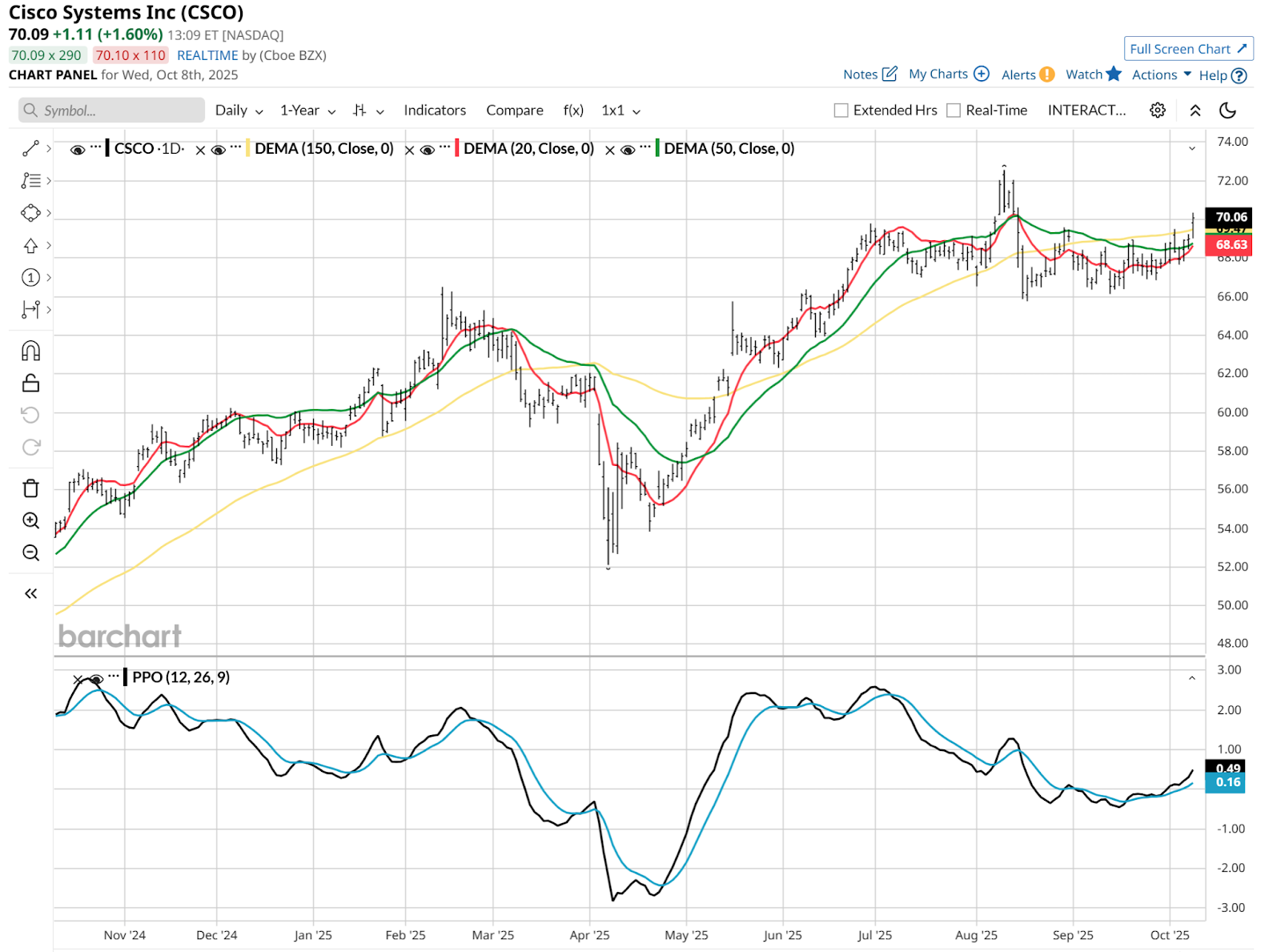Click the zoom out magnifier icon
Viewport: 1281px width, 952px height.
pos(30,552)
